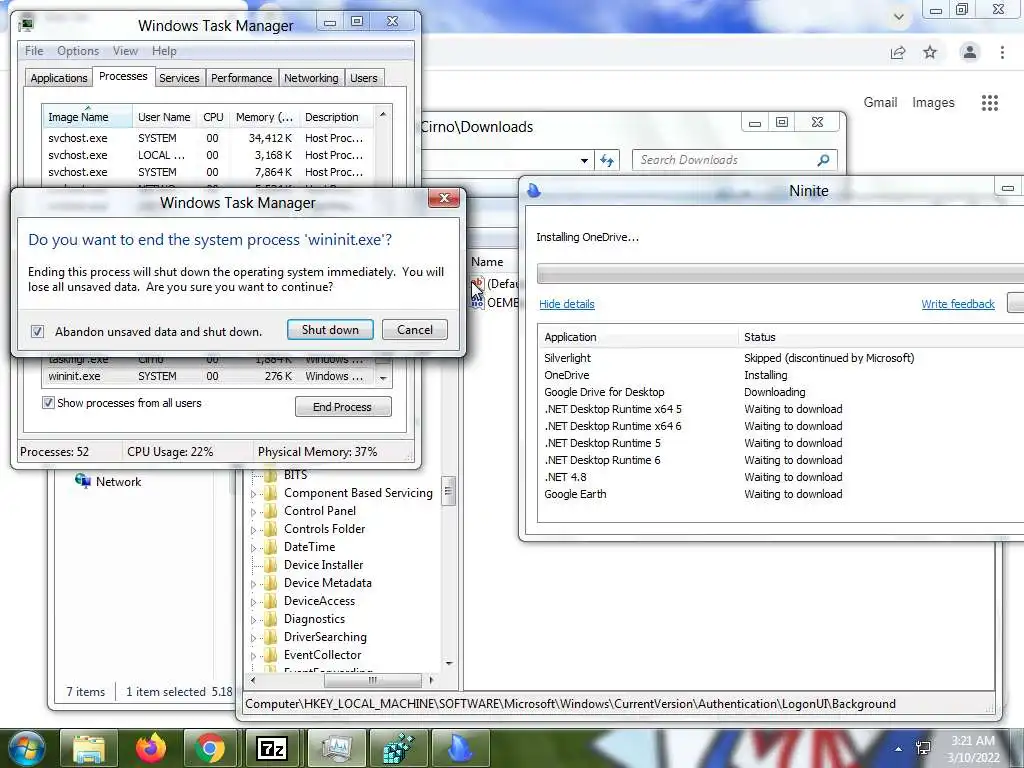Screen dimensions: 1024x768
Task: Confirm with the Shut down button
Action: 330,330
